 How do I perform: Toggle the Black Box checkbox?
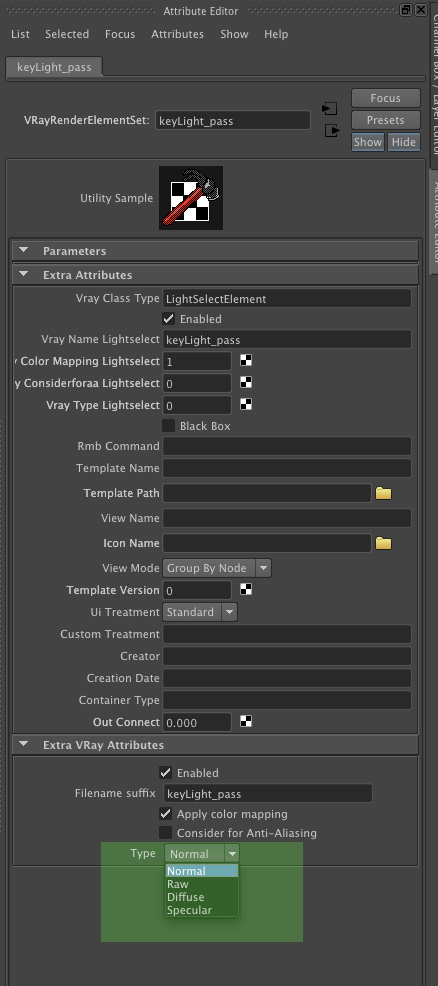[168, 426]
